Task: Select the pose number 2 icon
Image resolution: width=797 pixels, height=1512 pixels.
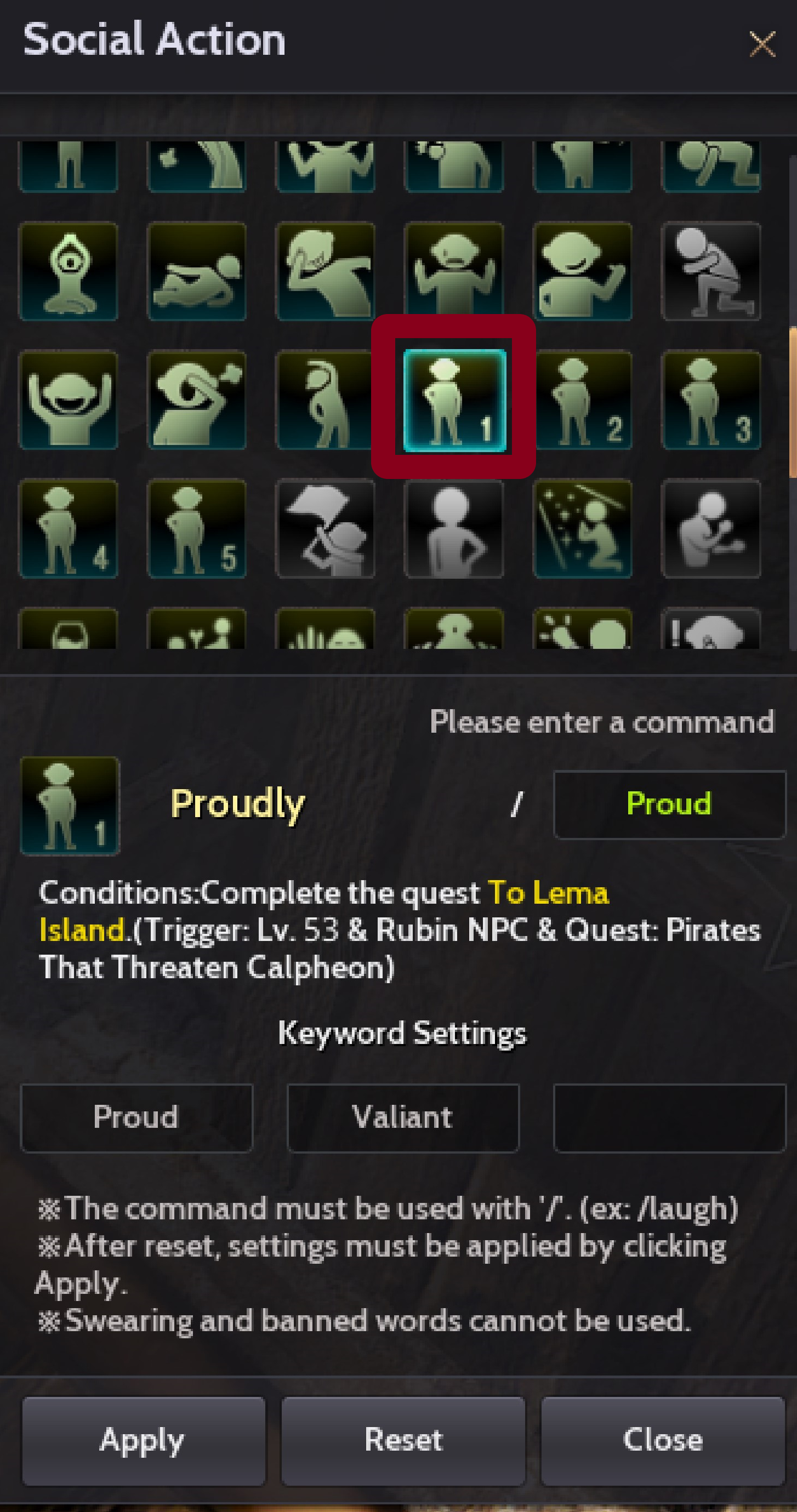Action: click(x=582, y=400)
